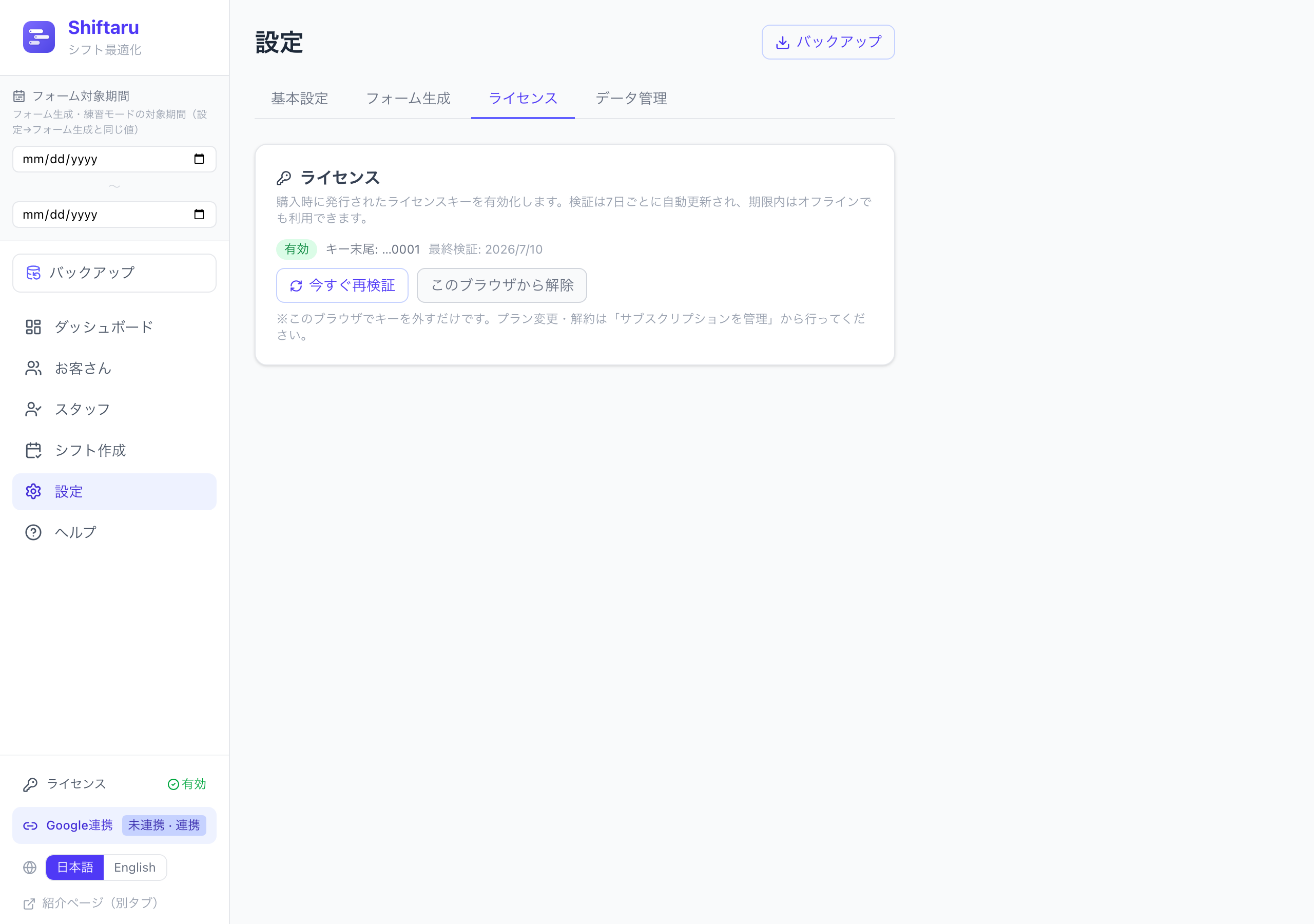
Task: Click the 最終検証: 2026/7/10 text
Action: coord(486,249)
